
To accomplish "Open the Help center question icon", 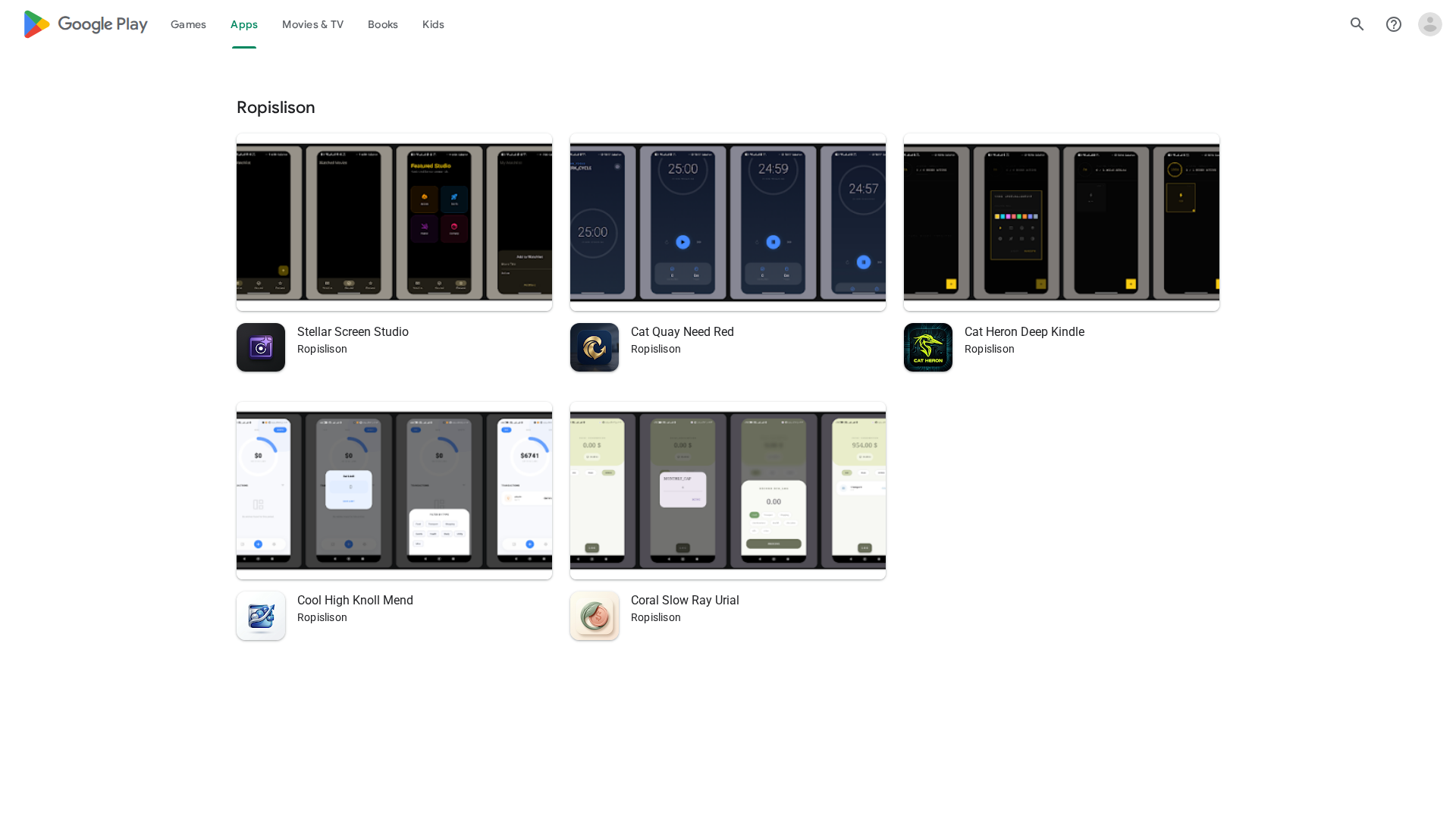I will pos(1393,24).
